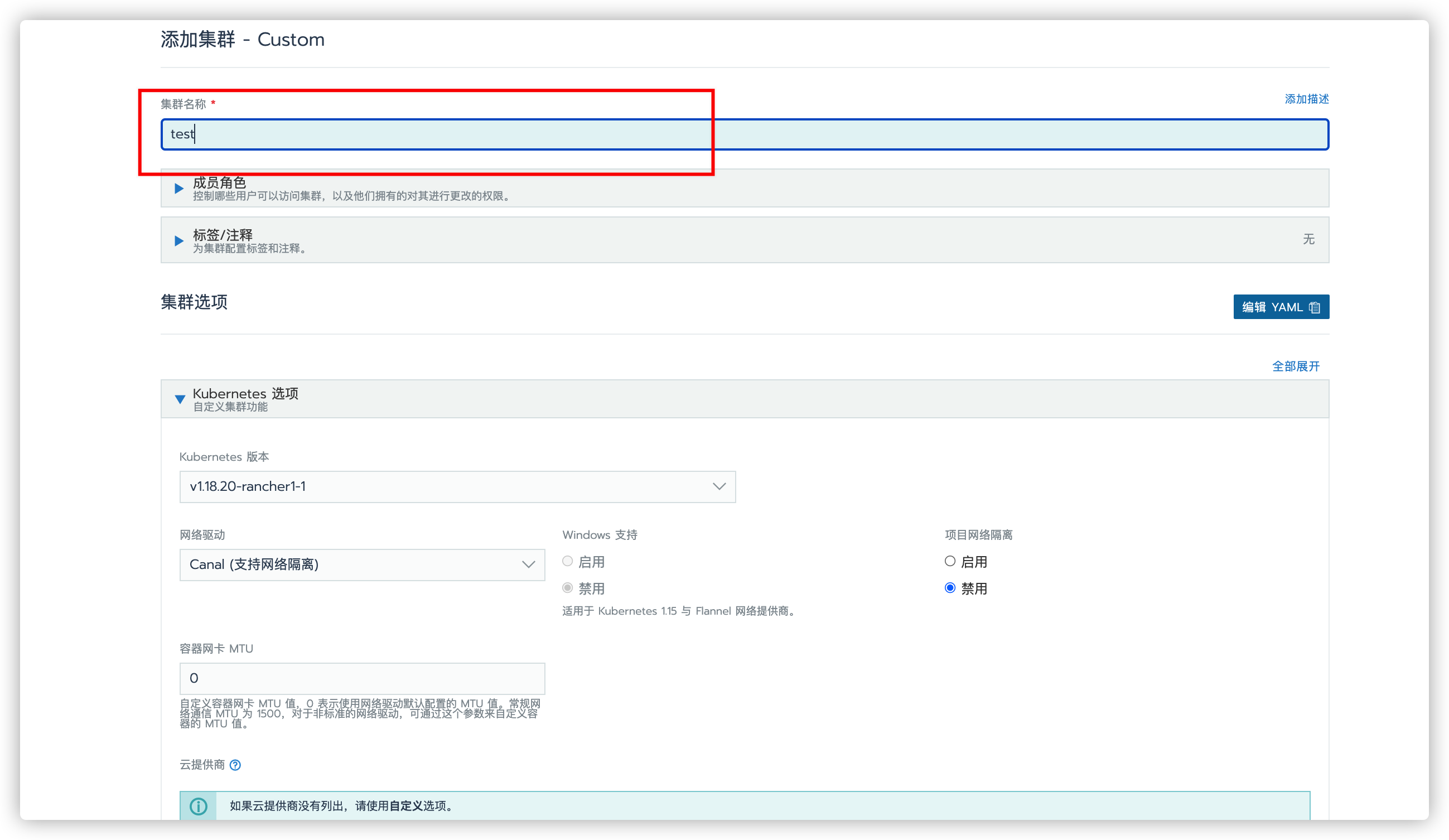Click the Flannel network provider hint text

tap(681, 611)
